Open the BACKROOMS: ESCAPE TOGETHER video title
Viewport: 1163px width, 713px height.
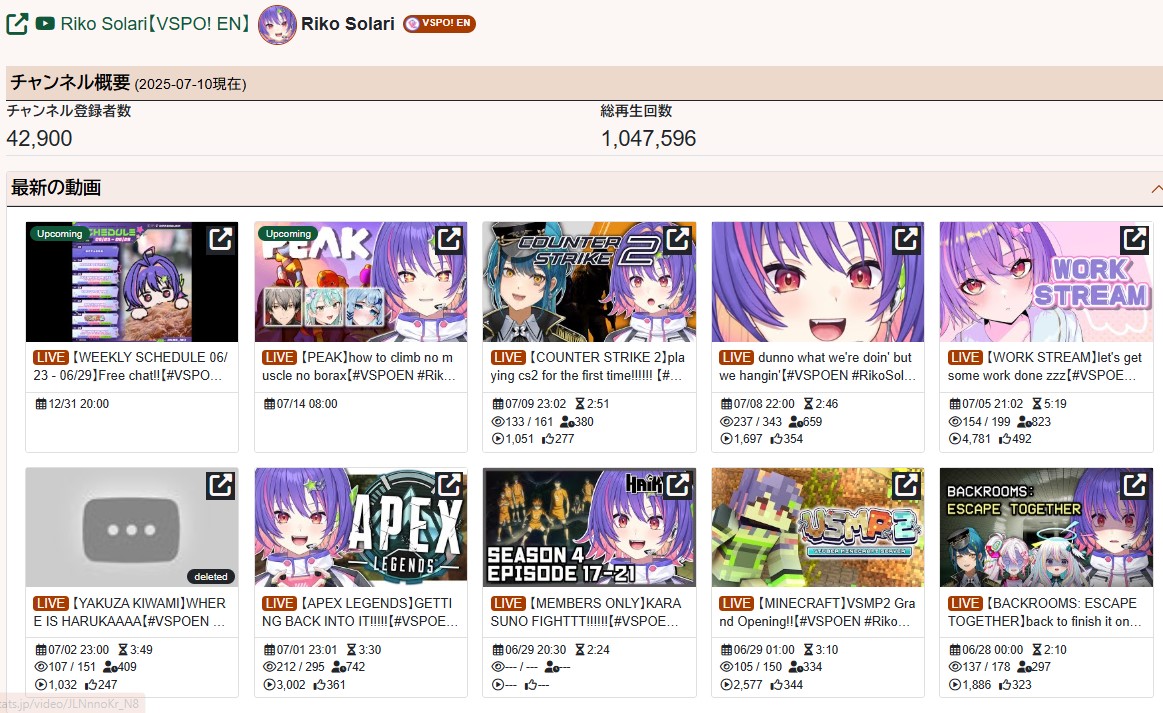tap(1044, 612)
